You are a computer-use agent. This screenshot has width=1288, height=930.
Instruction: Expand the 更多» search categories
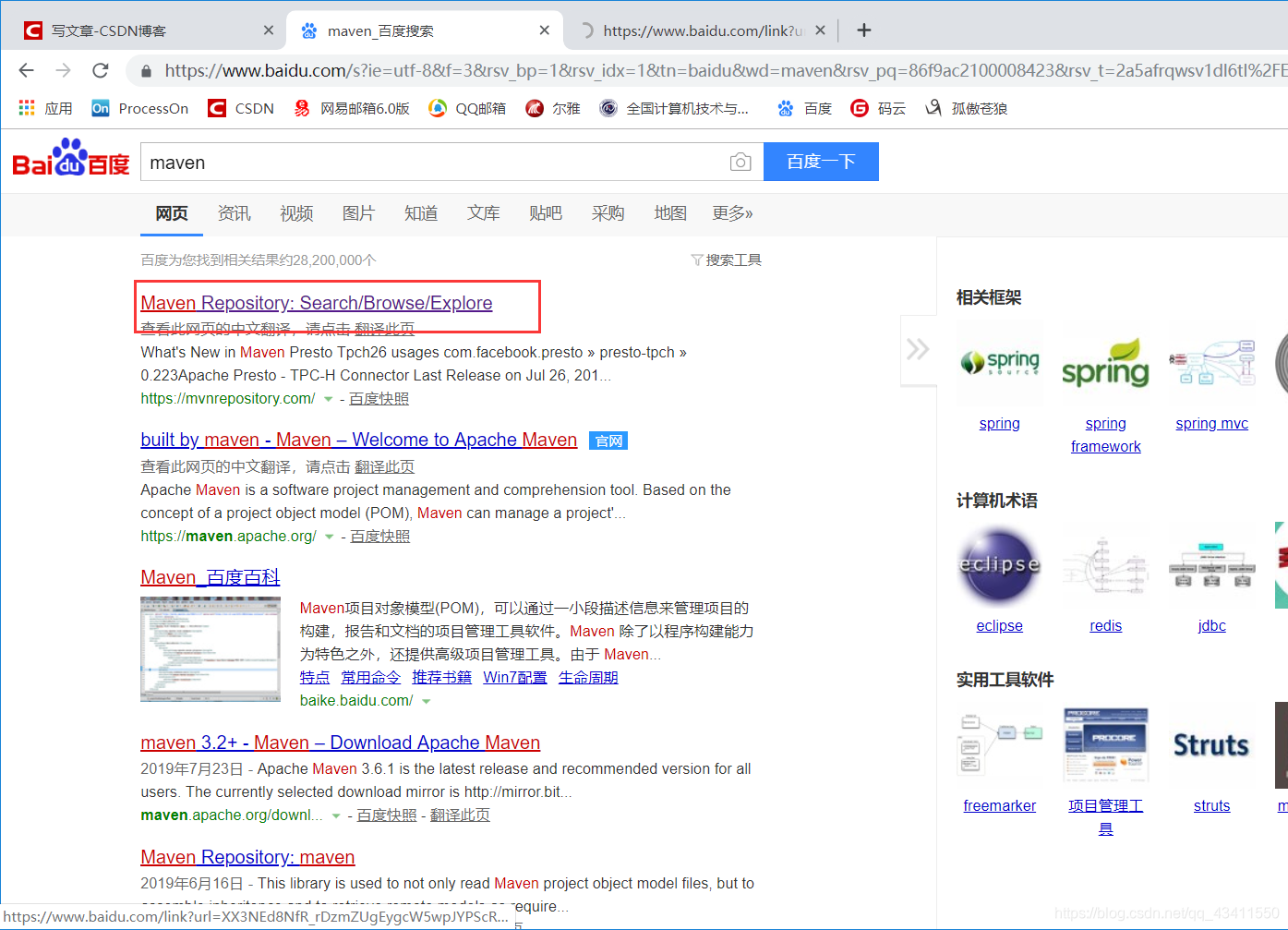tap(732, 213)
